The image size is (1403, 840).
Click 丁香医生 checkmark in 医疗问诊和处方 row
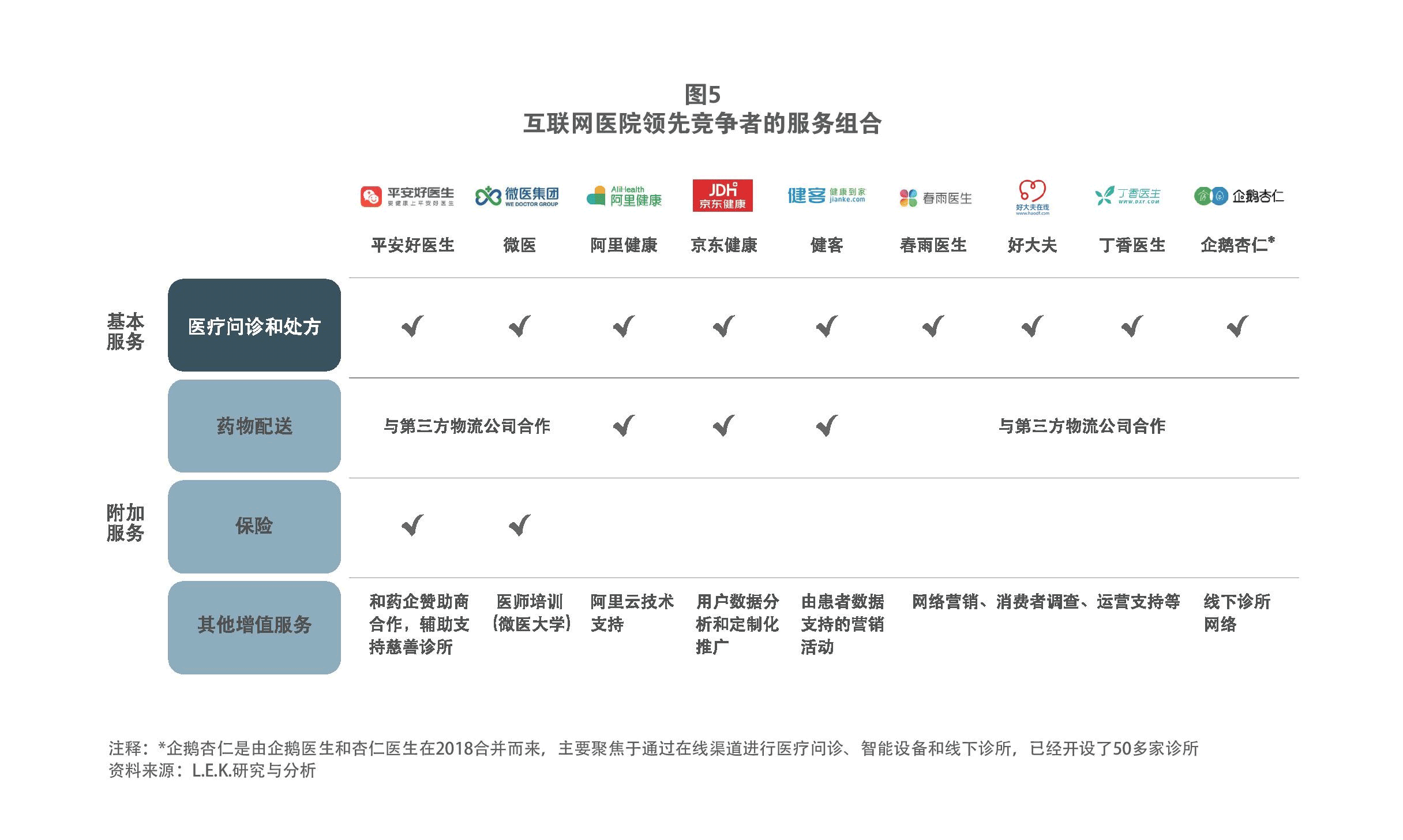point(1132,327)
